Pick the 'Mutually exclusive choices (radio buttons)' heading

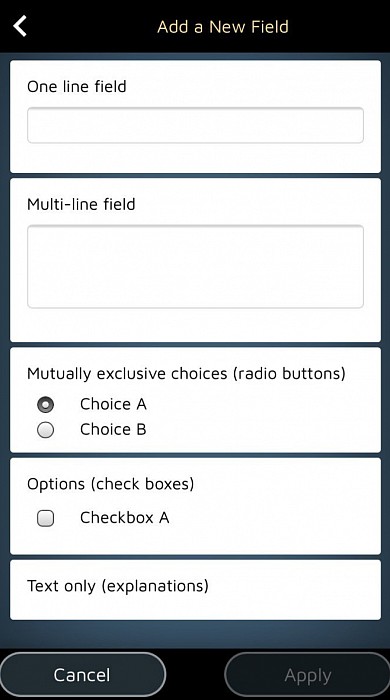(187, 374)
